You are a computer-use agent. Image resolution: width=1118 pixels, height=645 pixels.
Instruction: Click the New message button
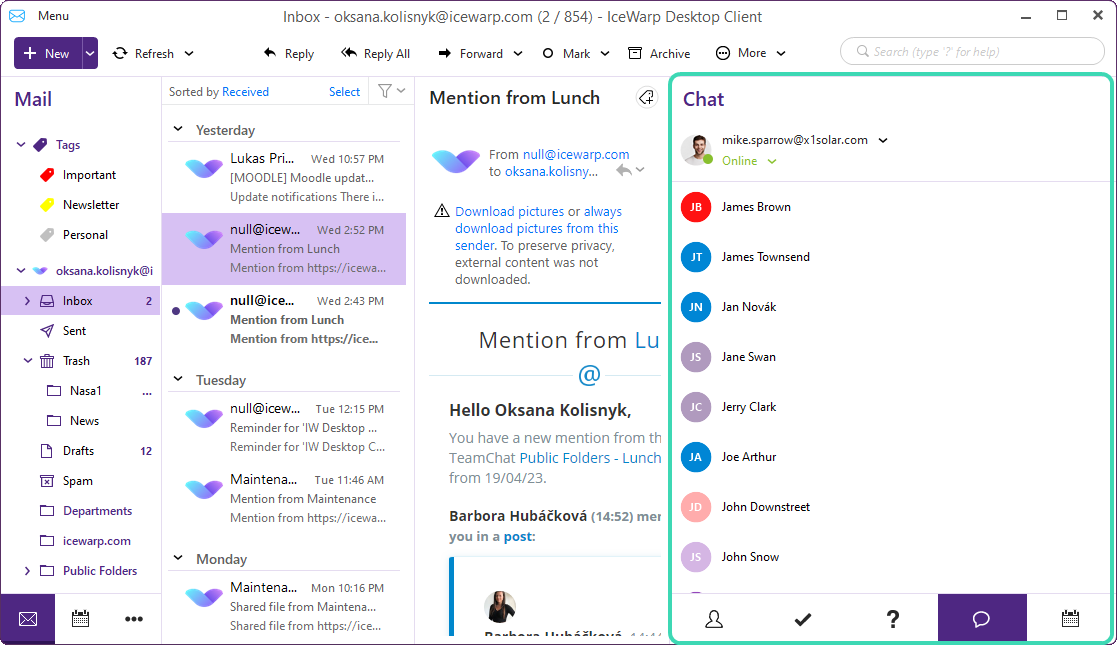pos(48,53)
